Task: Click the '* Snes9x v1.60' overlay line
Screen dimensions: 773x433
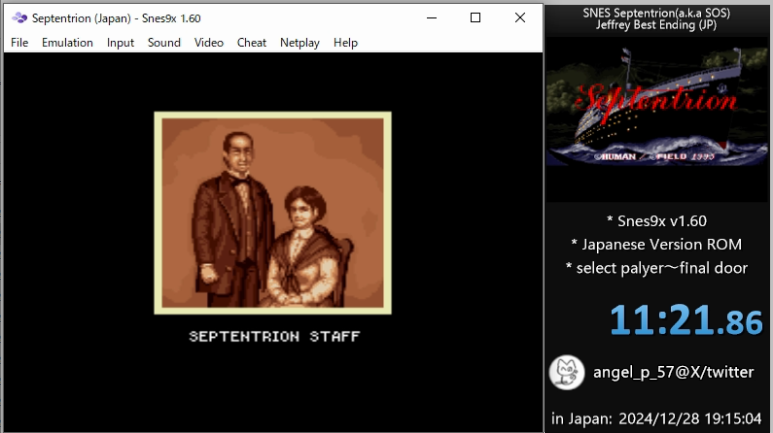Action: point(657,221)
